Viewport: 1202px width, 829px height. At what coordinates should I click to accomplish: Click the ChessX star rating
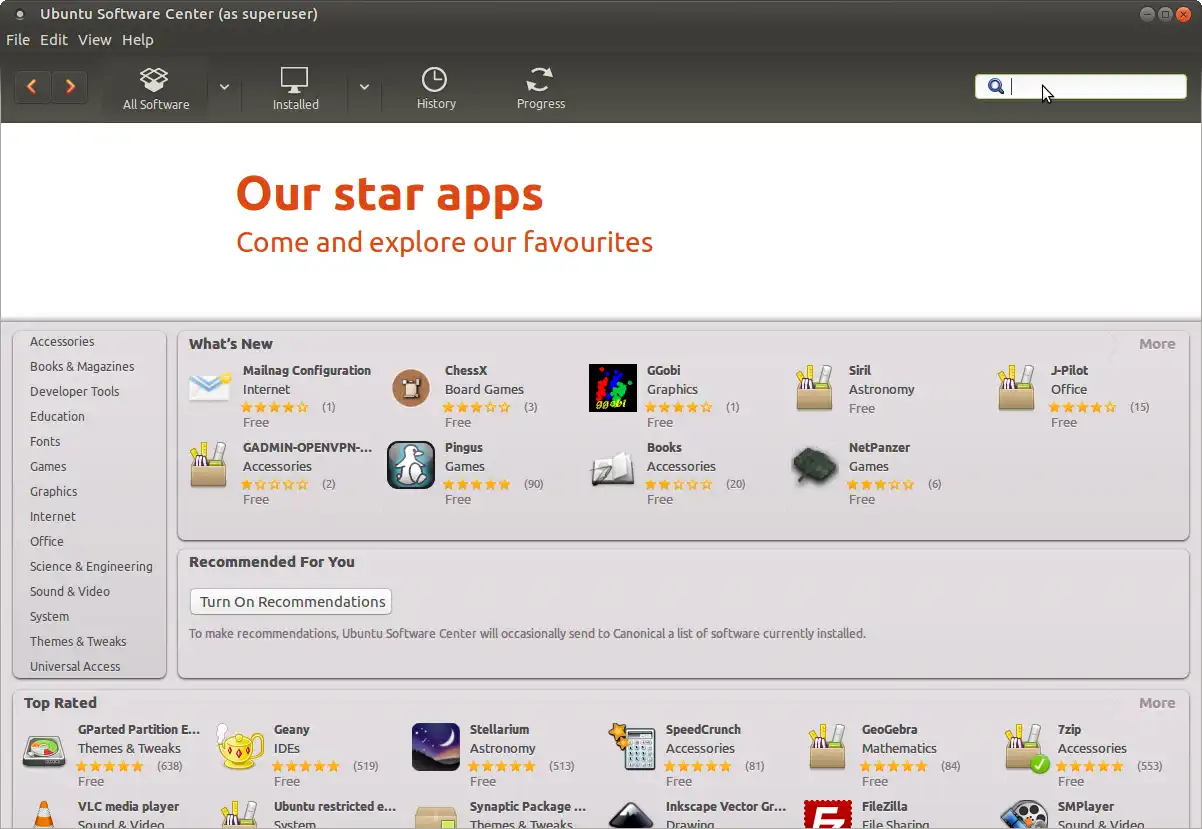477,408
